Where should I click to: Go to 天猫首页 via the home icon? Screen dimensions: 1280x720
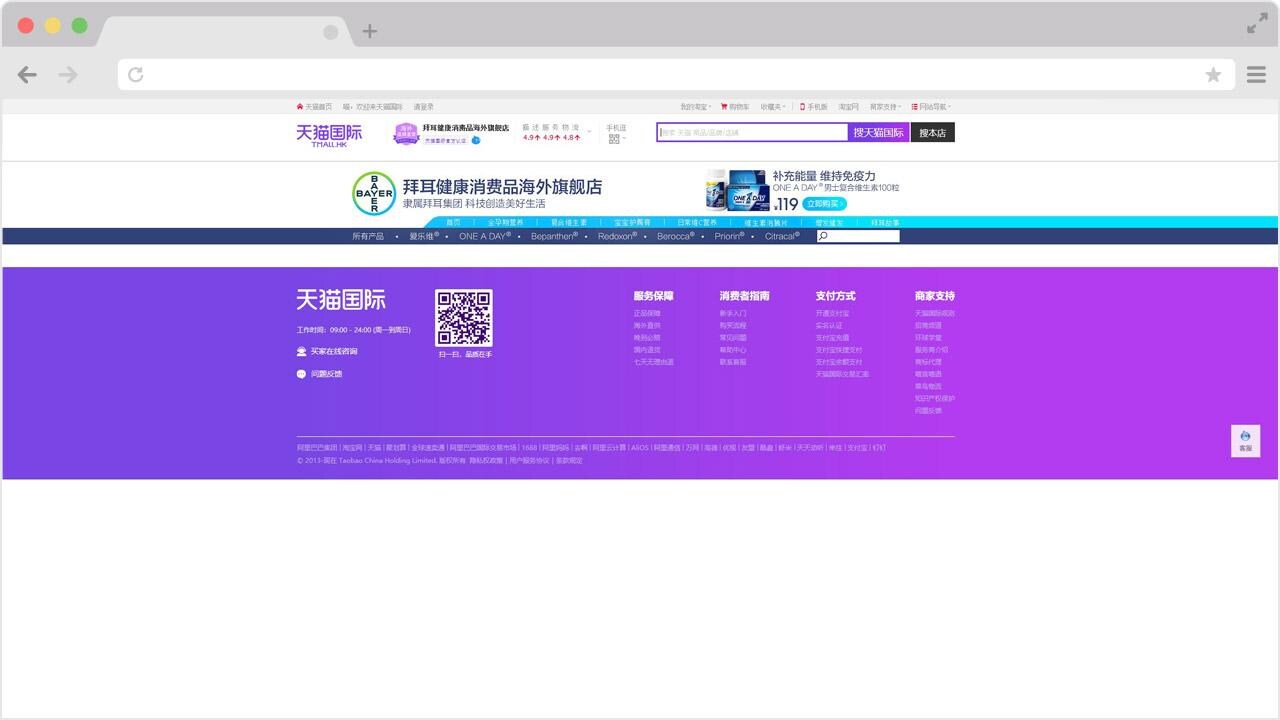(x=314, y=107)
